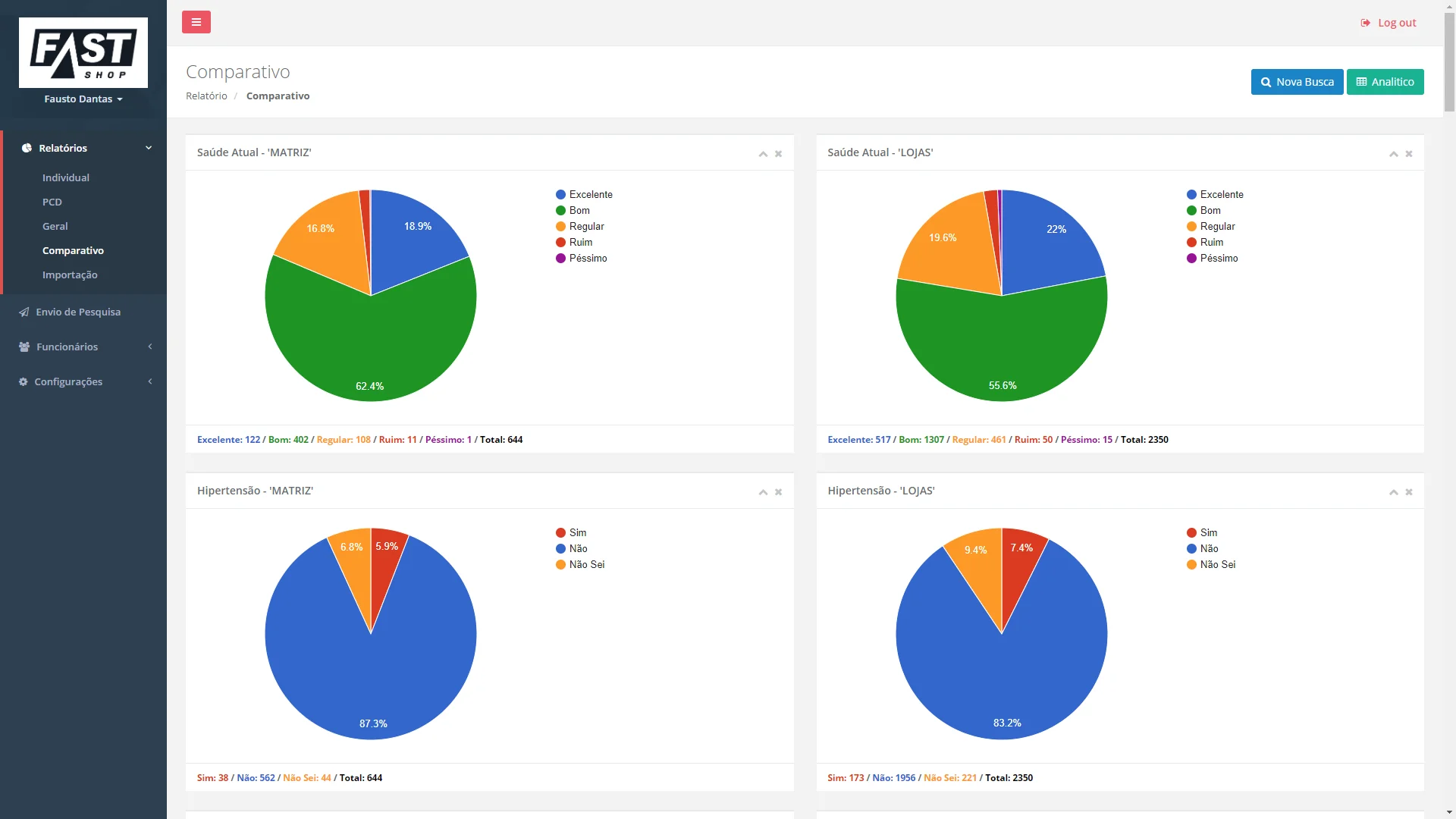Open the Individual report menu item
The height and width of the screenshot is (819, 1456).
[x=66, y=177]
